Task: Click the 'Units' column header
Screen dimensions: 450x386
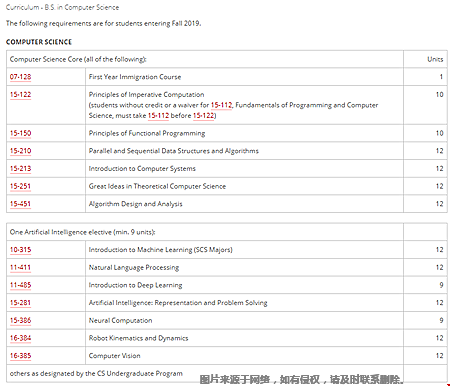Action: click(435, 59)
